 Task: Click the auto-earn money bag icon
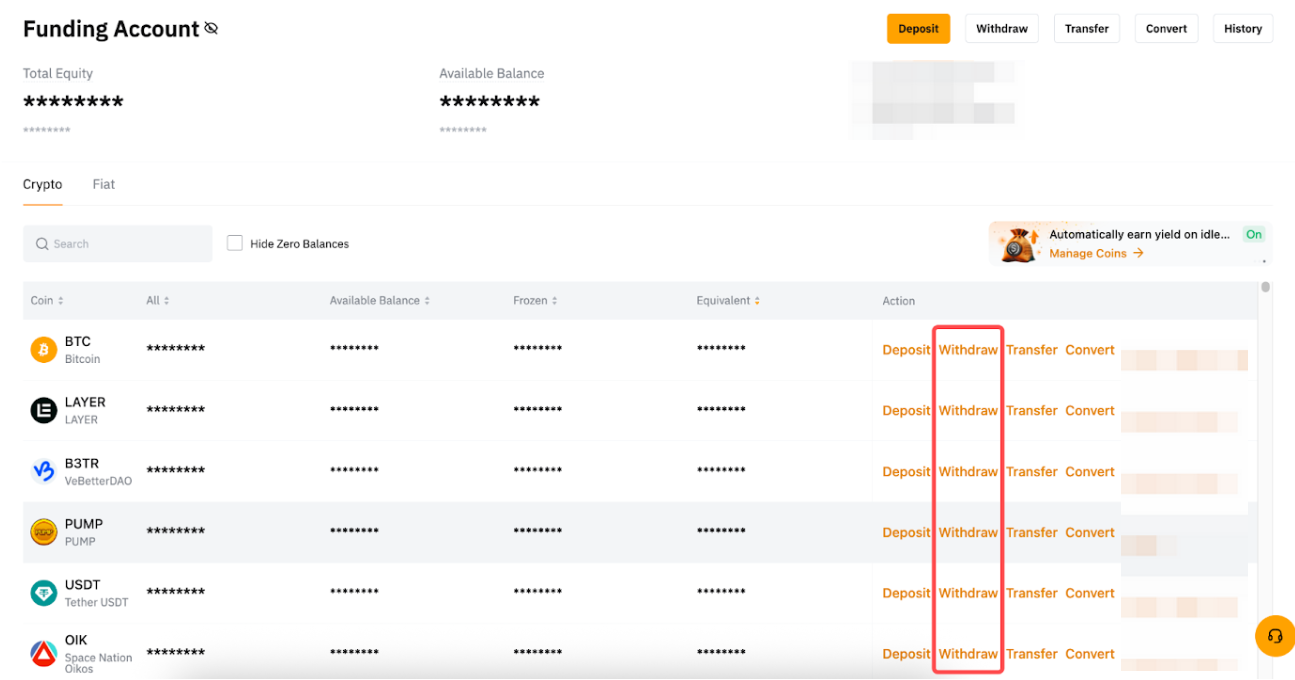pyautogui.click(x=1019, y=243)
